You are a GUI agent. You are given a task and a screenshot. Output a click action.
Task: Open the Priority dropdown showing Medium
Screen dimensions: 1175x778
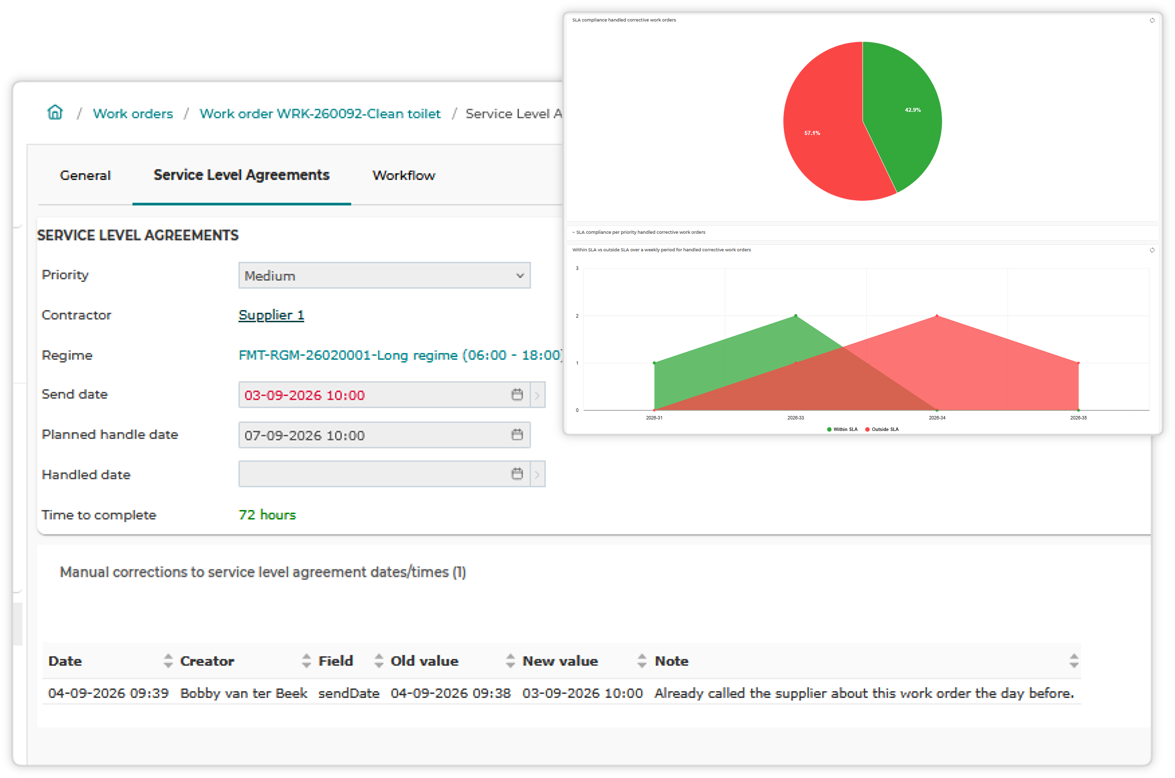click(384, 275)
